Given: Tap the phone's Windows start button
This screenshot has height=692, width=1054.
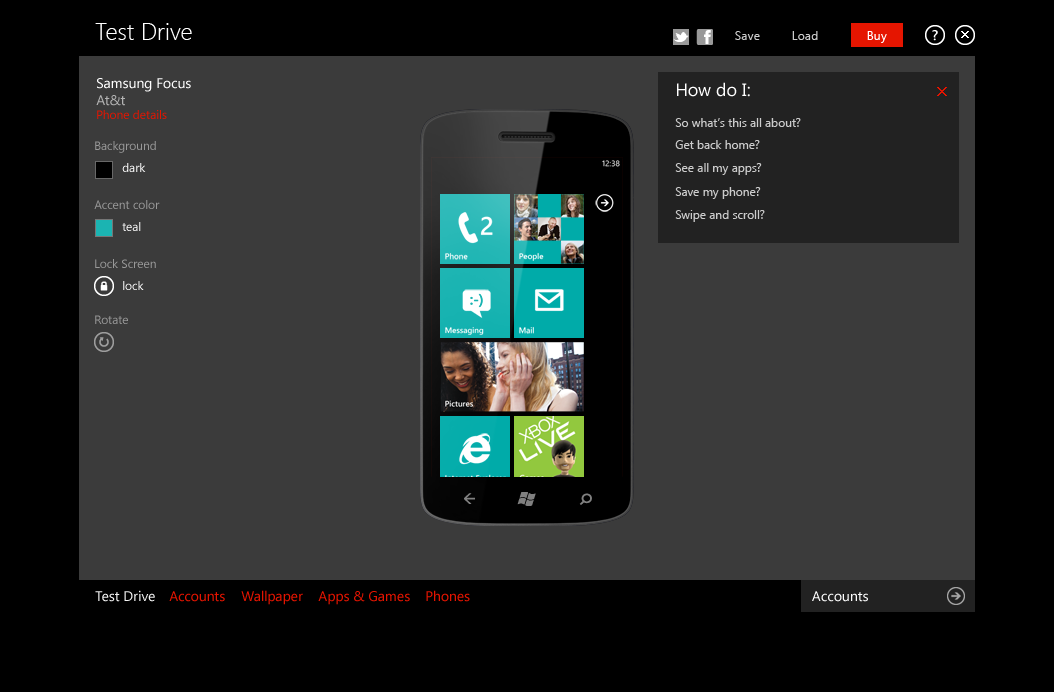Looking at the screenshot, I should (x=526, y=498).
